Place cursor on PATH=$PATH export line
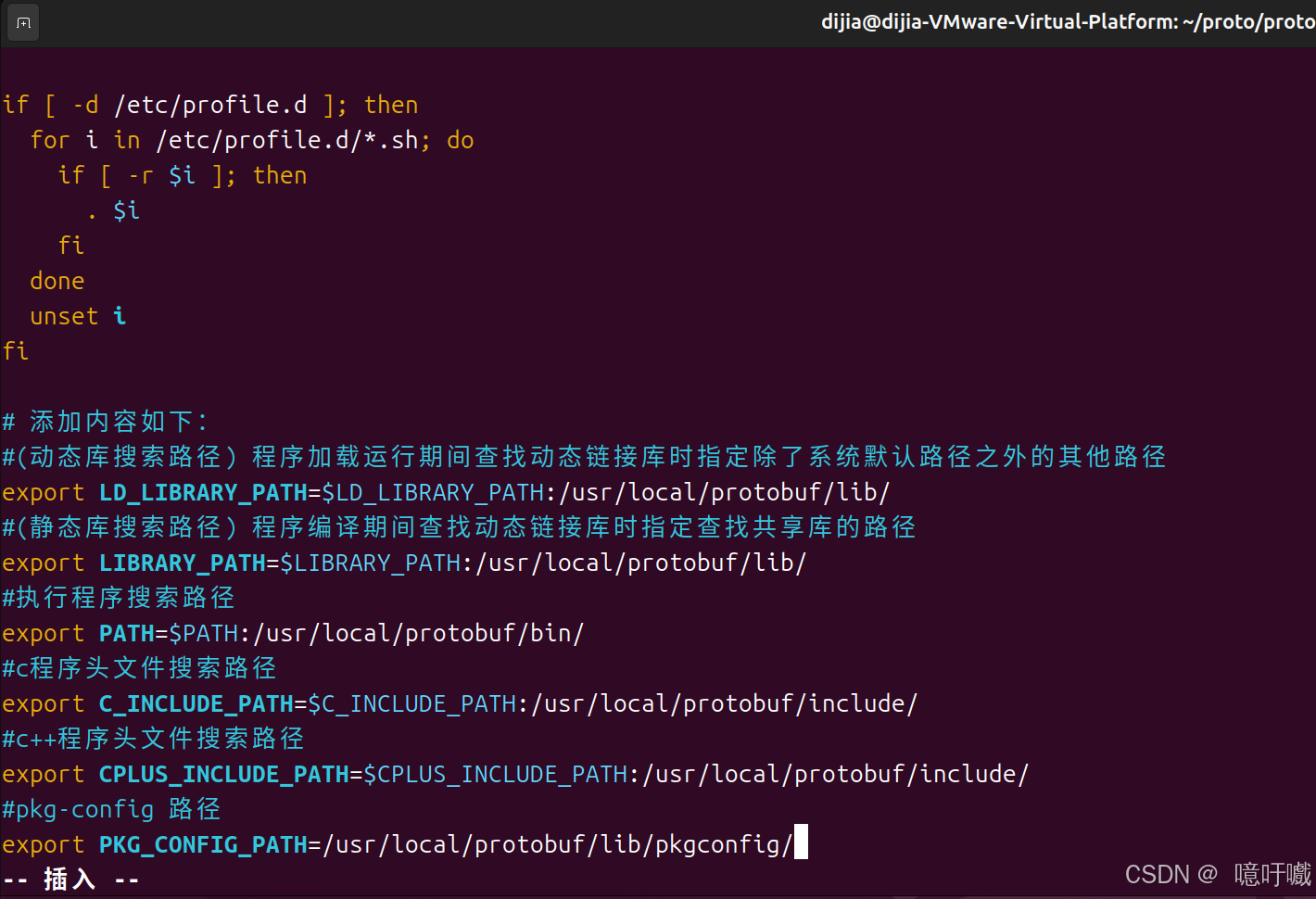This screenshot has width=1316, height=899. point(293,633)
